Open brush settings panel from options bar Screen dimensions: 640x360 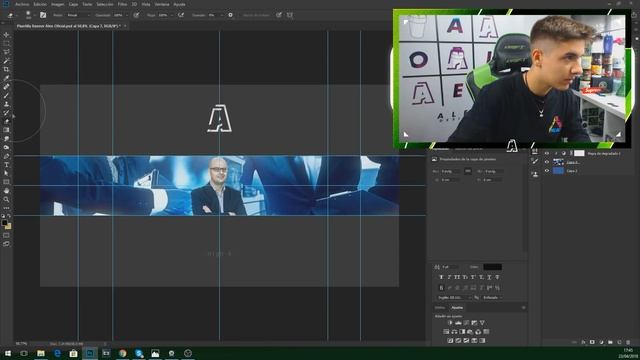click(x=43, y=15)
